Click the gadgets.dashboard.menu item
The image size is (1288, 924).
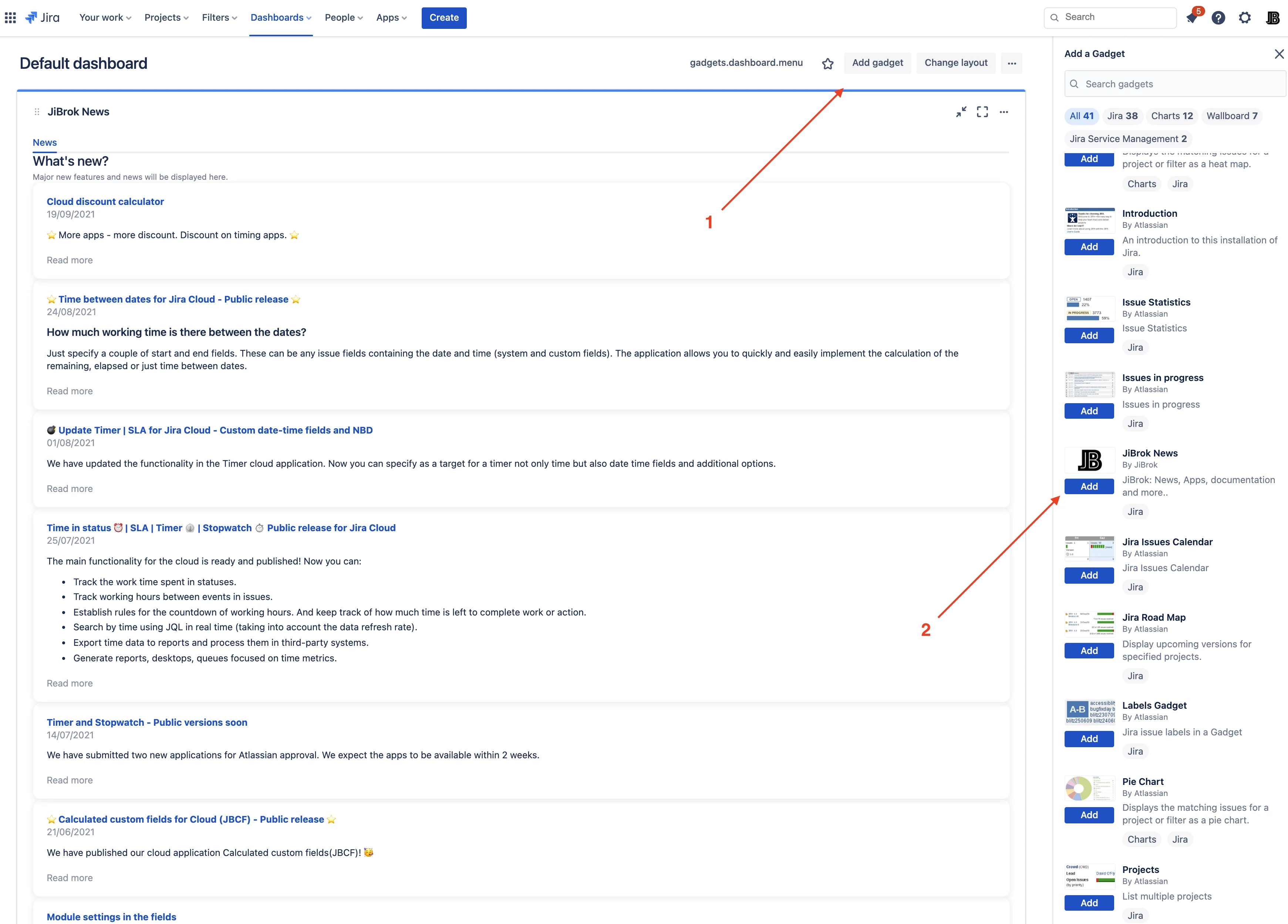click(746, 63)
